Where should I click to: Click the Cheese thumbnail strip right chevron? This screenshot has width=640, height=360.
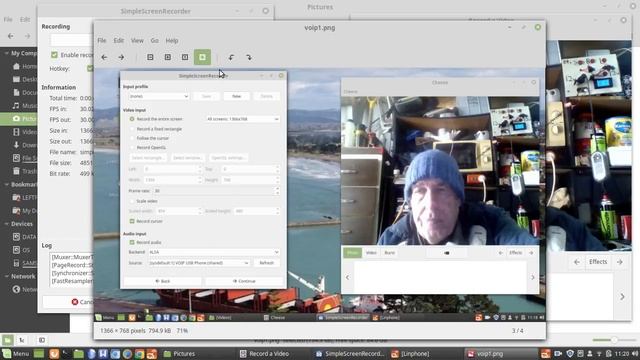pos(622,297)
